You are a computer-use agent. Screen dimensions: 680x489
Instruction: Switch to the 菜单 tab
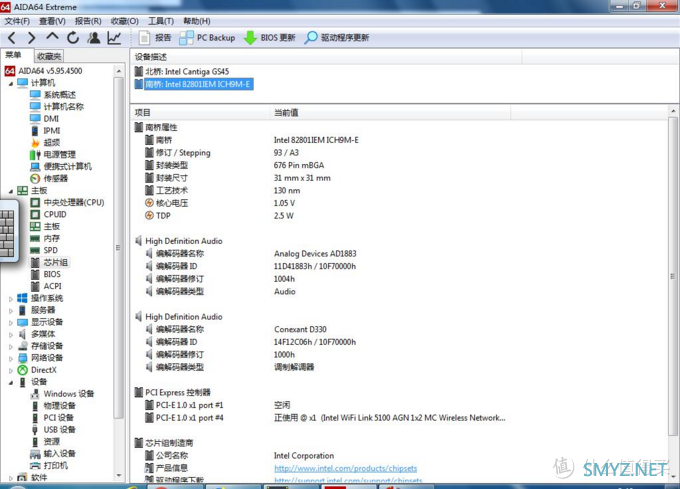tap(14, 55)
